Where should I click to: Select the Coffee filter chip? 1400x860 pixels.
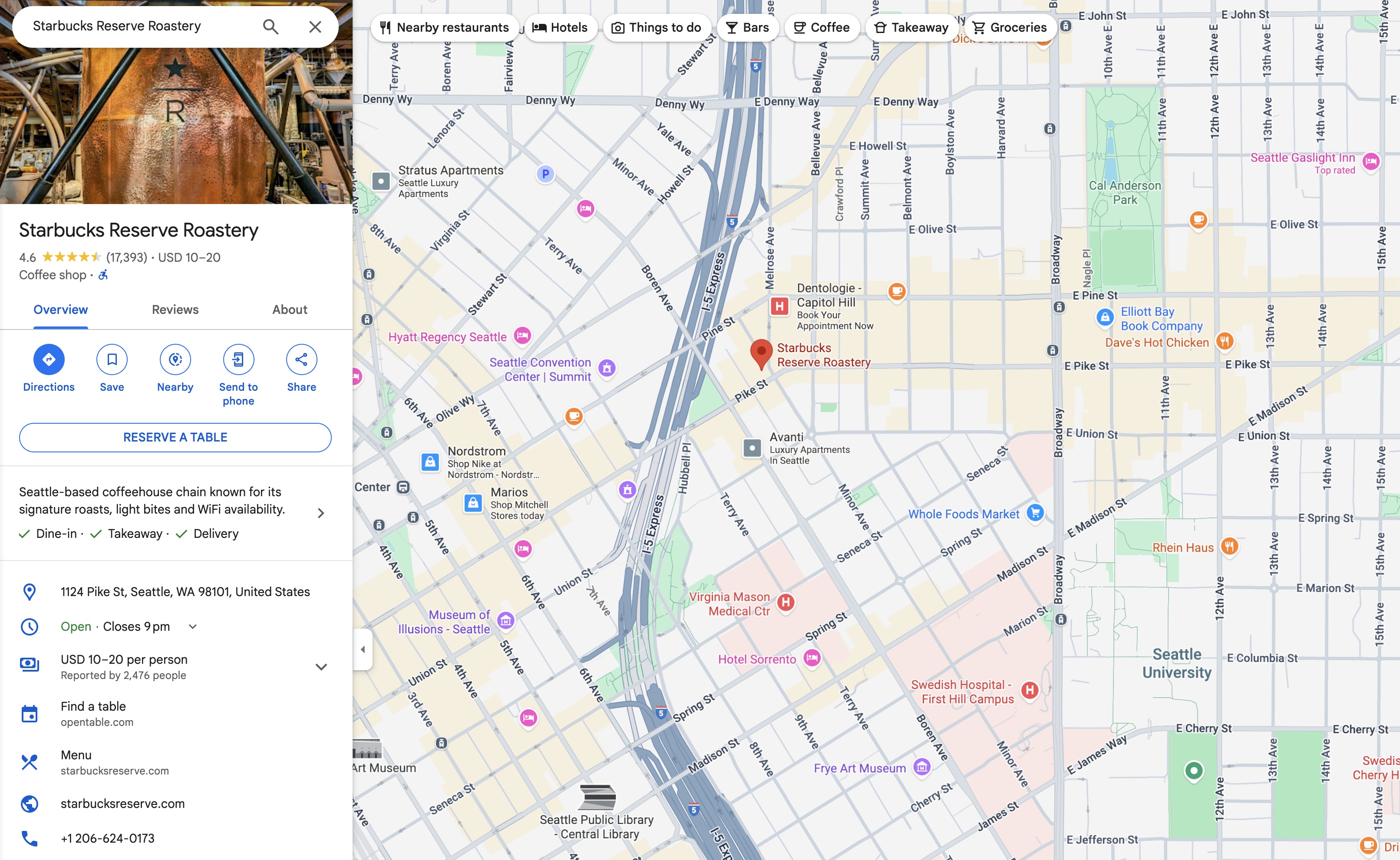(x=822, y=27)
